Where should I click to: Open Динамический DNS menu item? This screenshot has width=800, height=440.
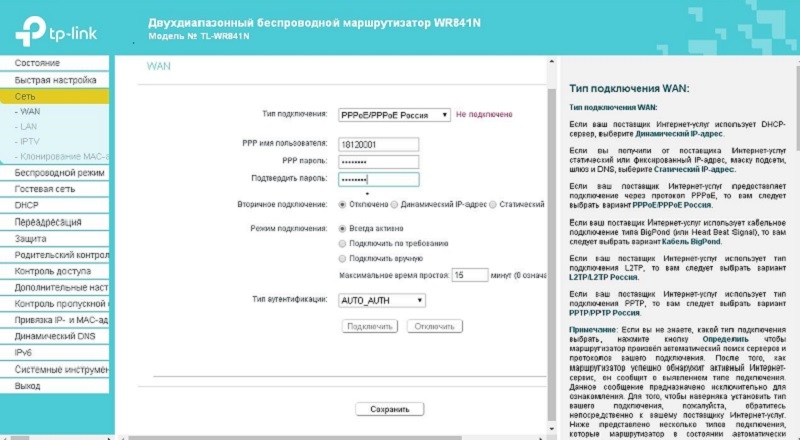coord(55,336)
